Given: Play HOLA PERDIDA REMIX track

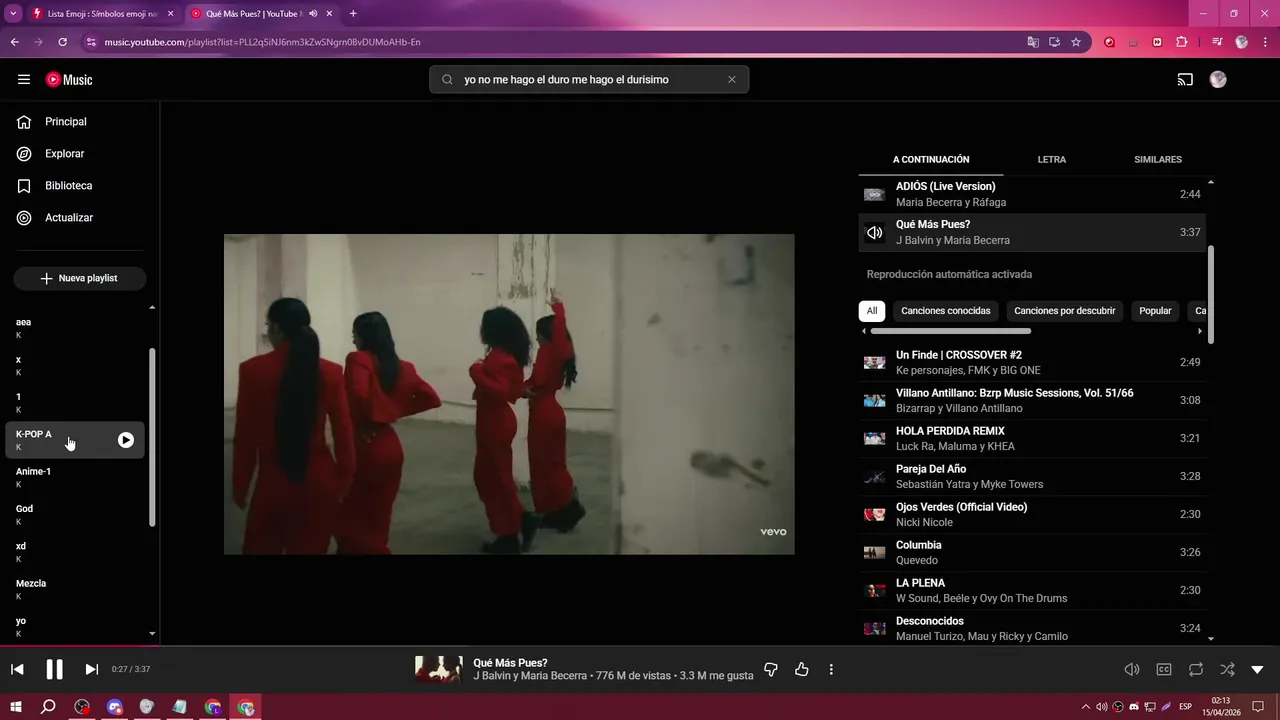Looking at the screenshot, I should tap(1032, 438).
